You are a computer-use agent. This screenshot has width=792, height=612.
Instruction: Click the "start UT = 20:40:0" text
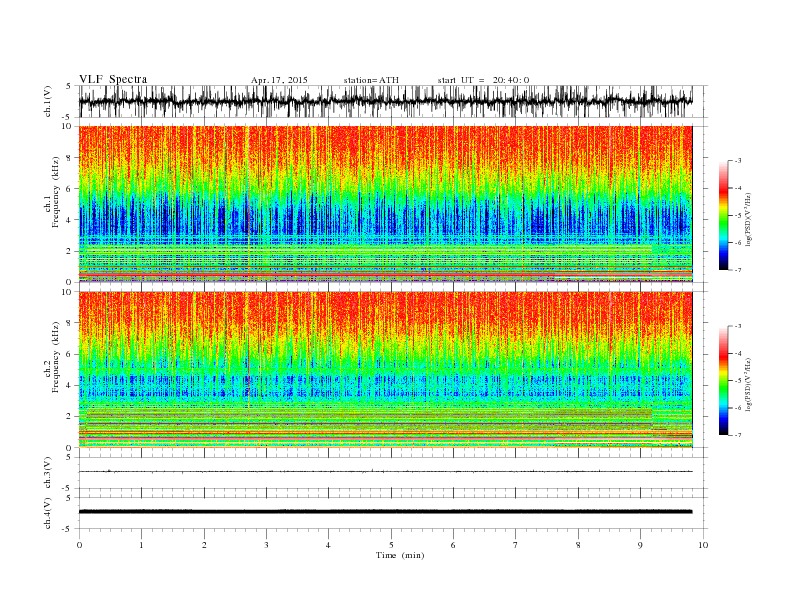coord(483,80)
